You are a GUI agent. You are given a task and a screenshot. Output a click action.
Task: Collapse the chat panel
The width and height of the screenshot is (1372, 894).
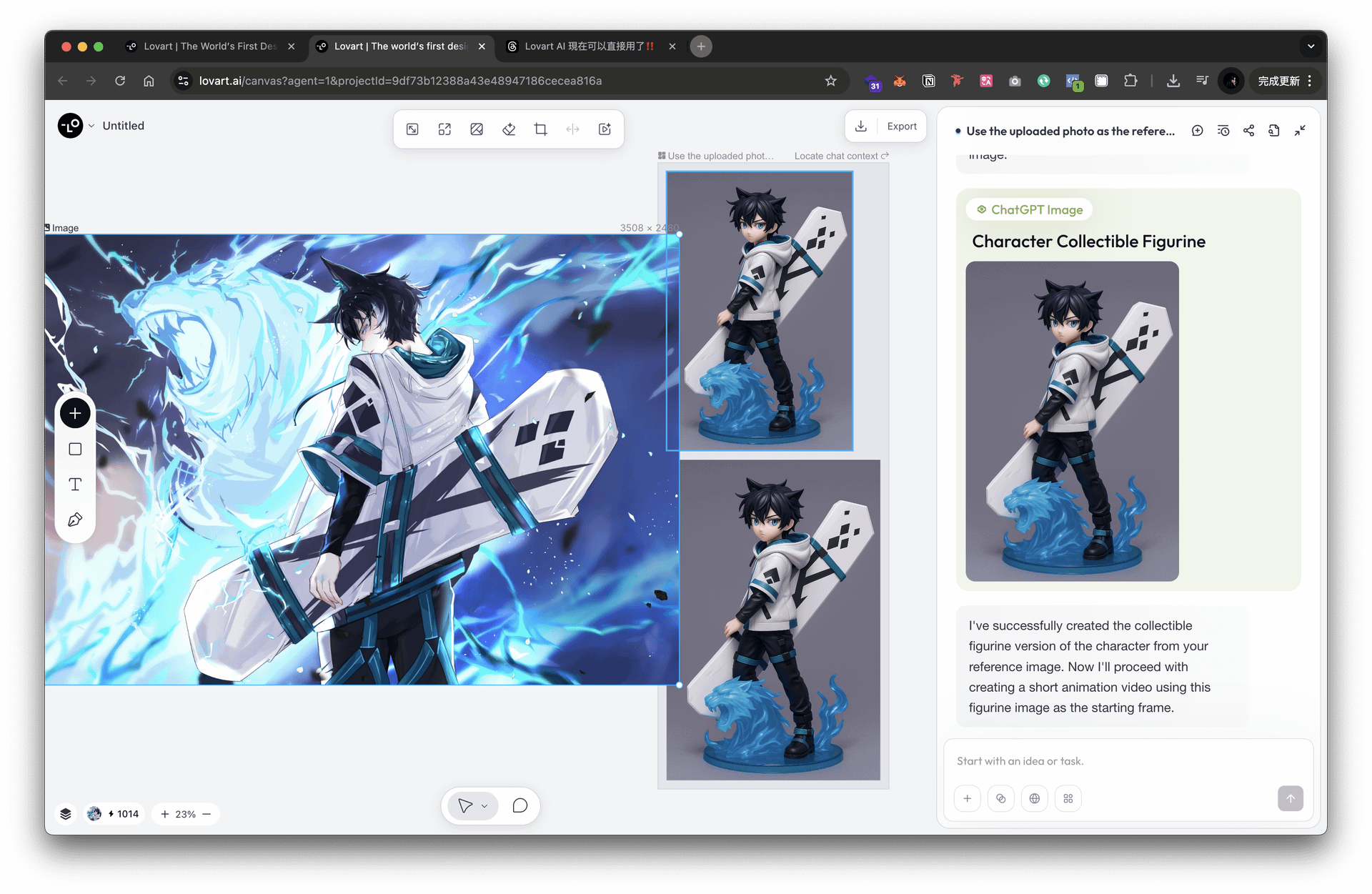tap(1300, 131)
